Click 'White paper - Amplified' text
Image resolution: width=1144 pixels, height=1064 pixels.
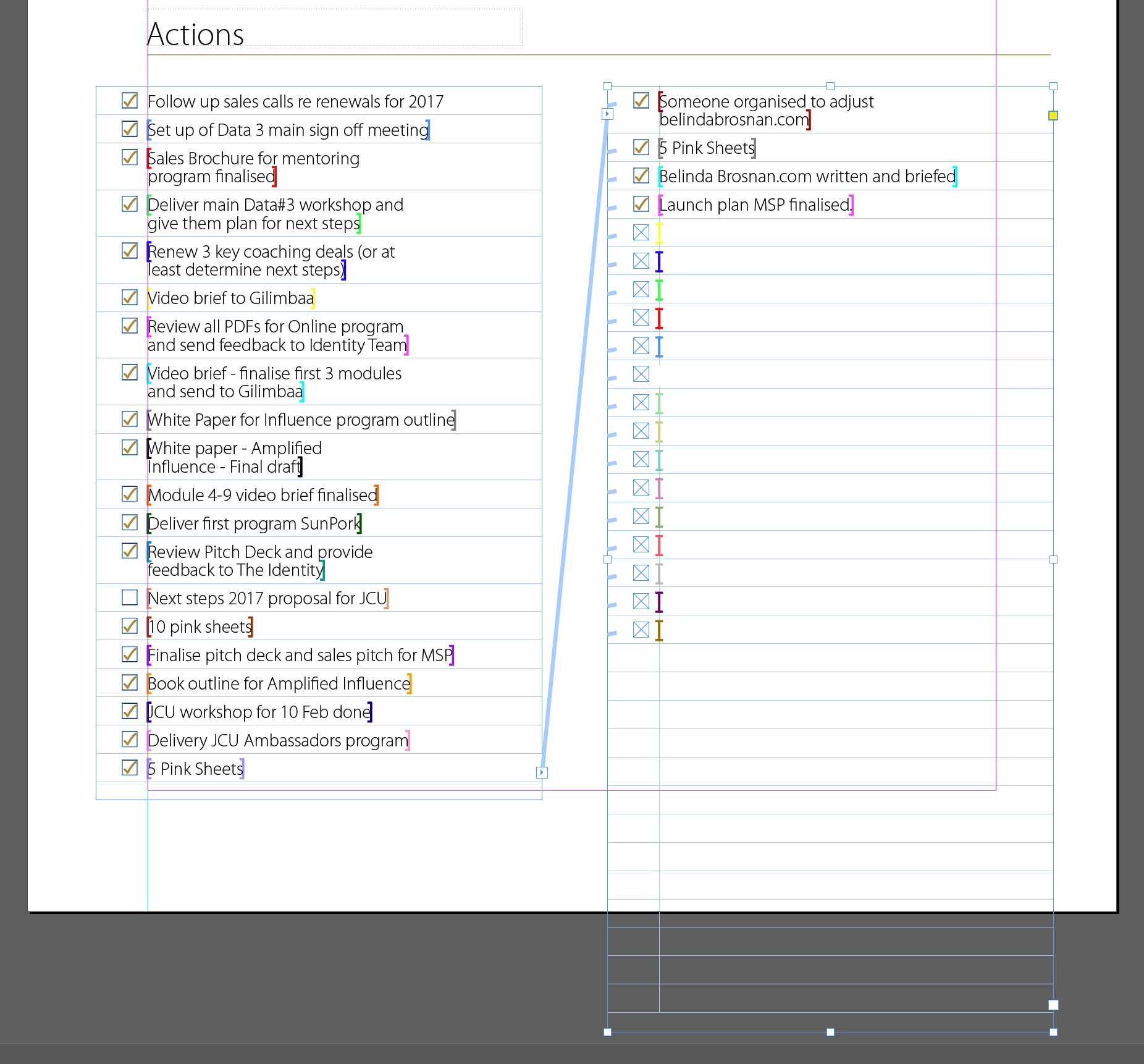(235, 448)
